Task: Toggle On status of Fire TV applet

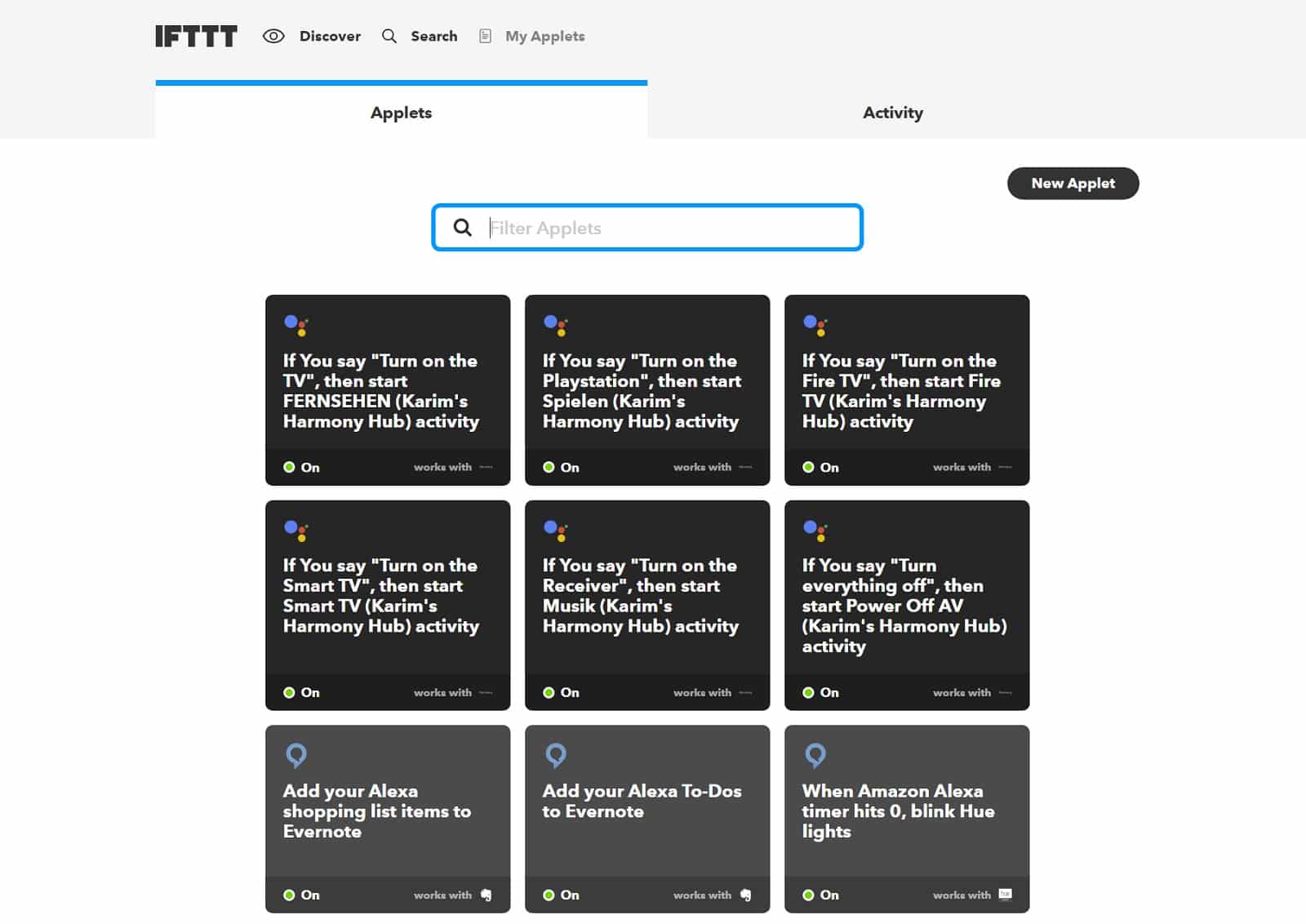Action: pos(820,467)
